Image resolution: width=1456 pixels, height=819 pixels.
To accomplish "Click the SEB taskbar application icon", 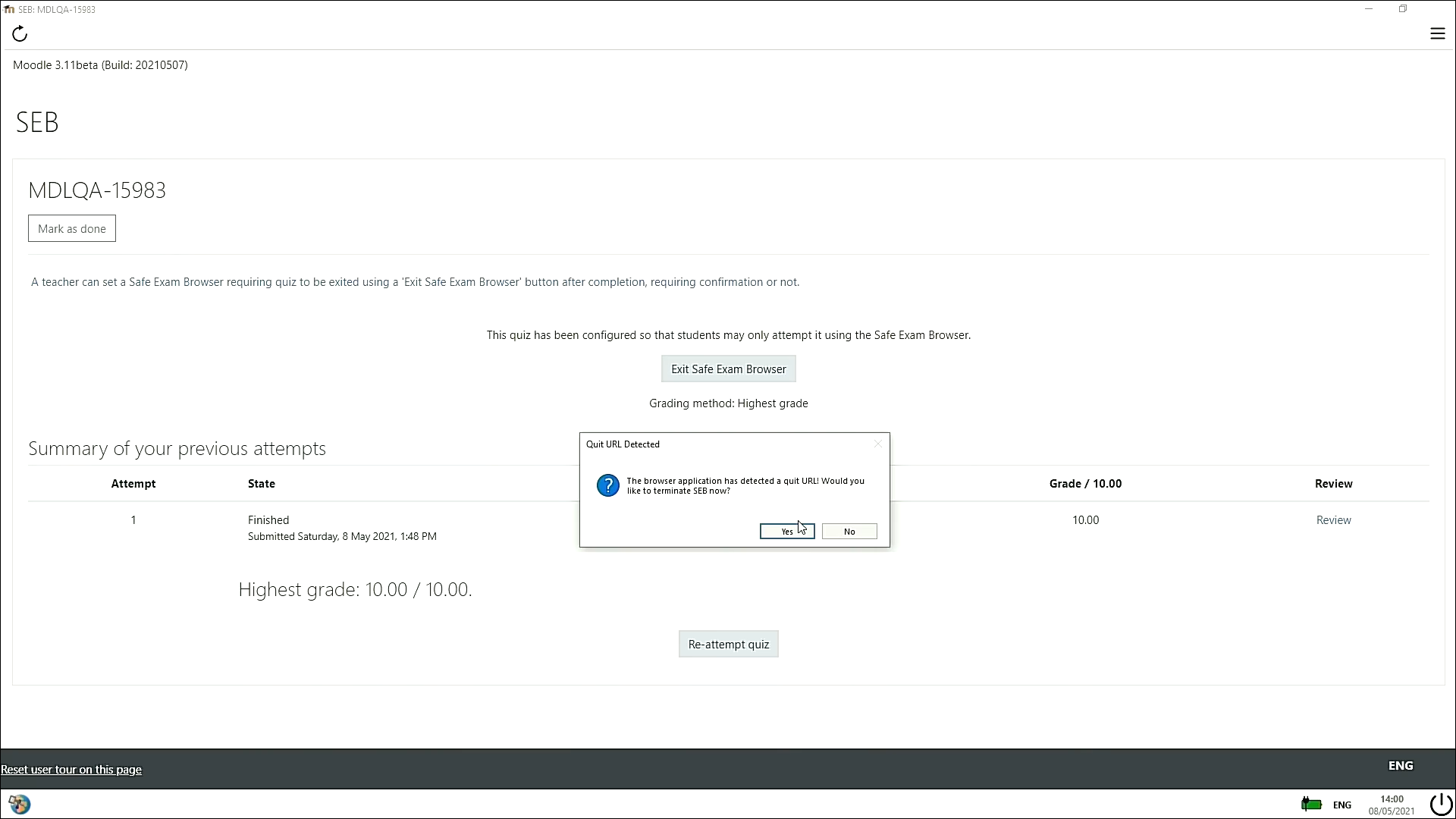I will pos(19,804).
